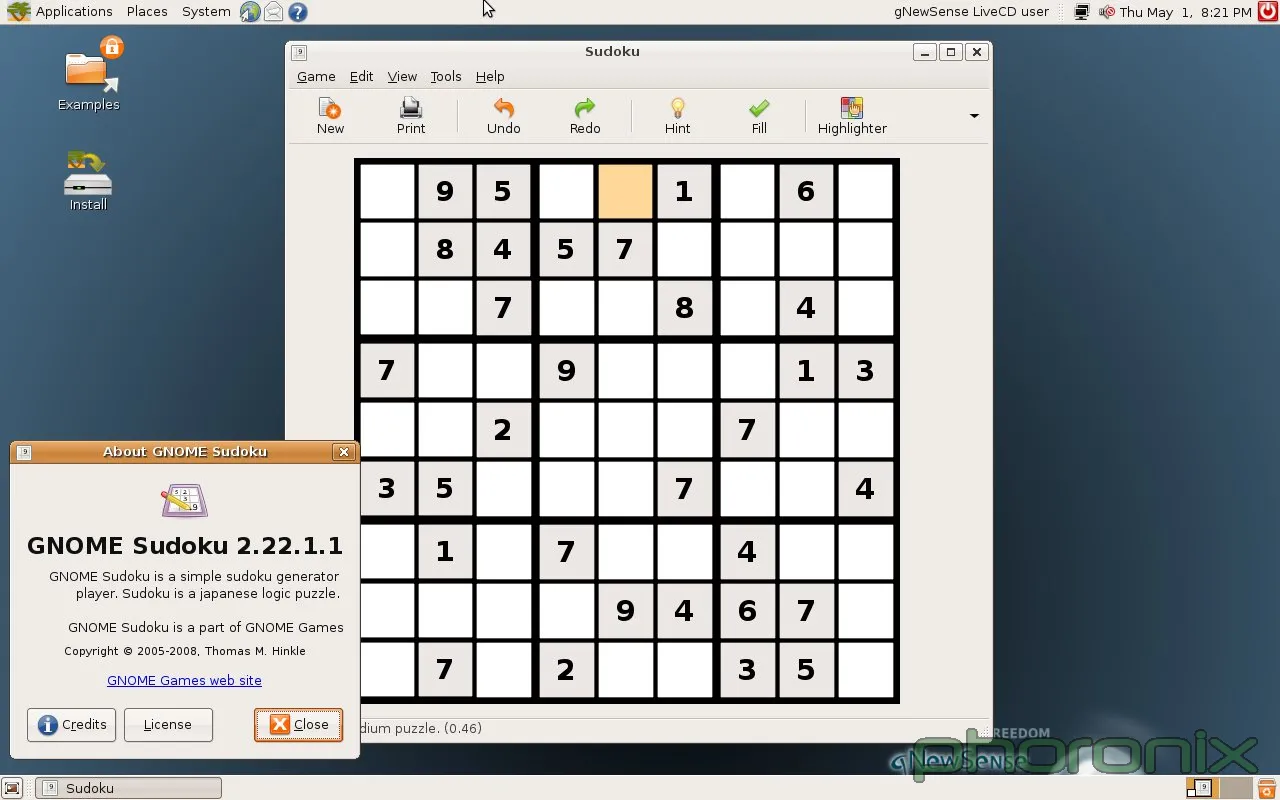
Task: Open the Sudoku window menu icon
Action: [x=300, y=52]
